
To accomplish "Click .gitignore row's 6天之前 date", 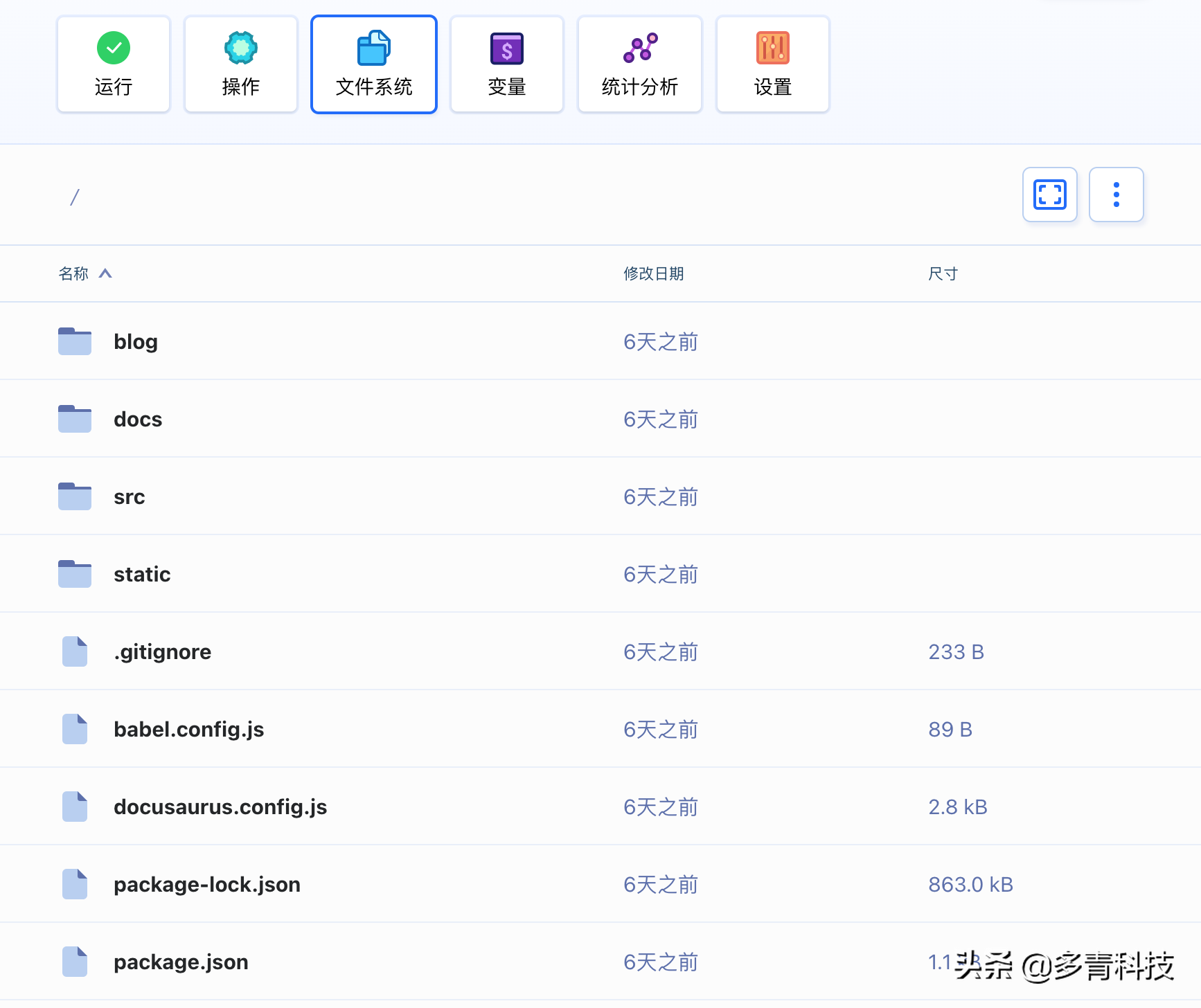I will (661, 651).
